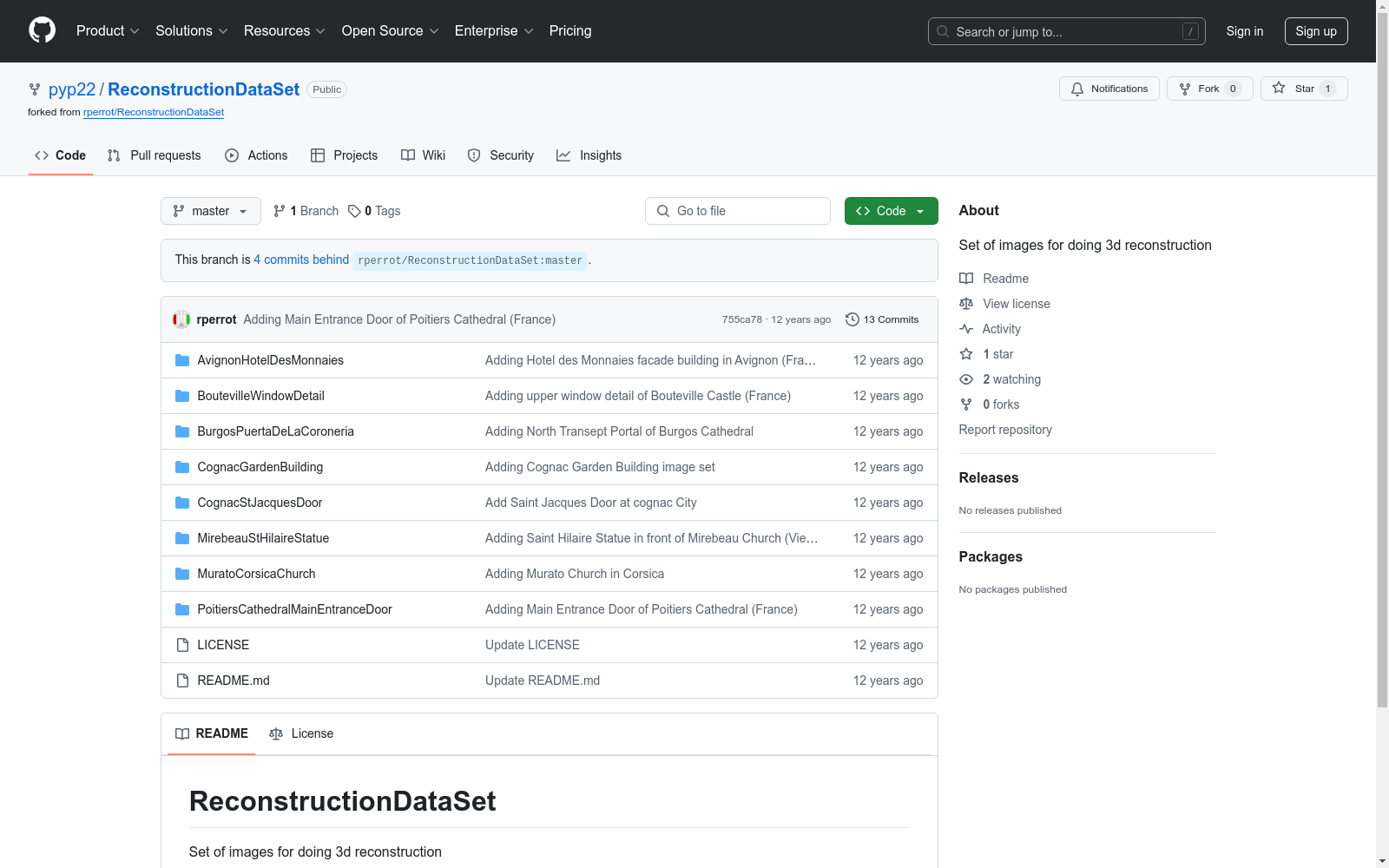Screen dimensions: 1389x868
Task: Go to the Wiki tab
Action: 424,155
